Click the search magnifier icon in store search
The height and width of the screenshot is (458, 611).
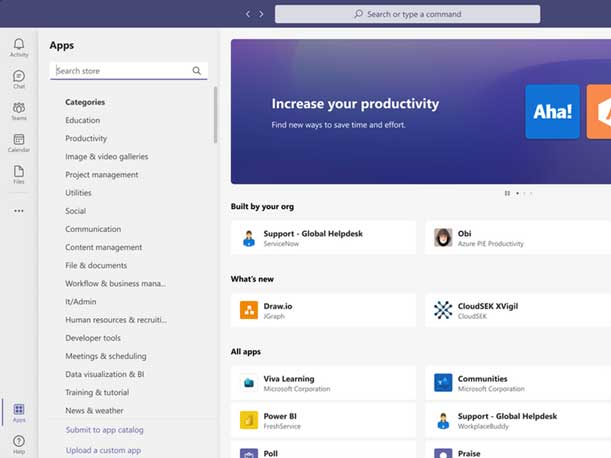point(197,71)
